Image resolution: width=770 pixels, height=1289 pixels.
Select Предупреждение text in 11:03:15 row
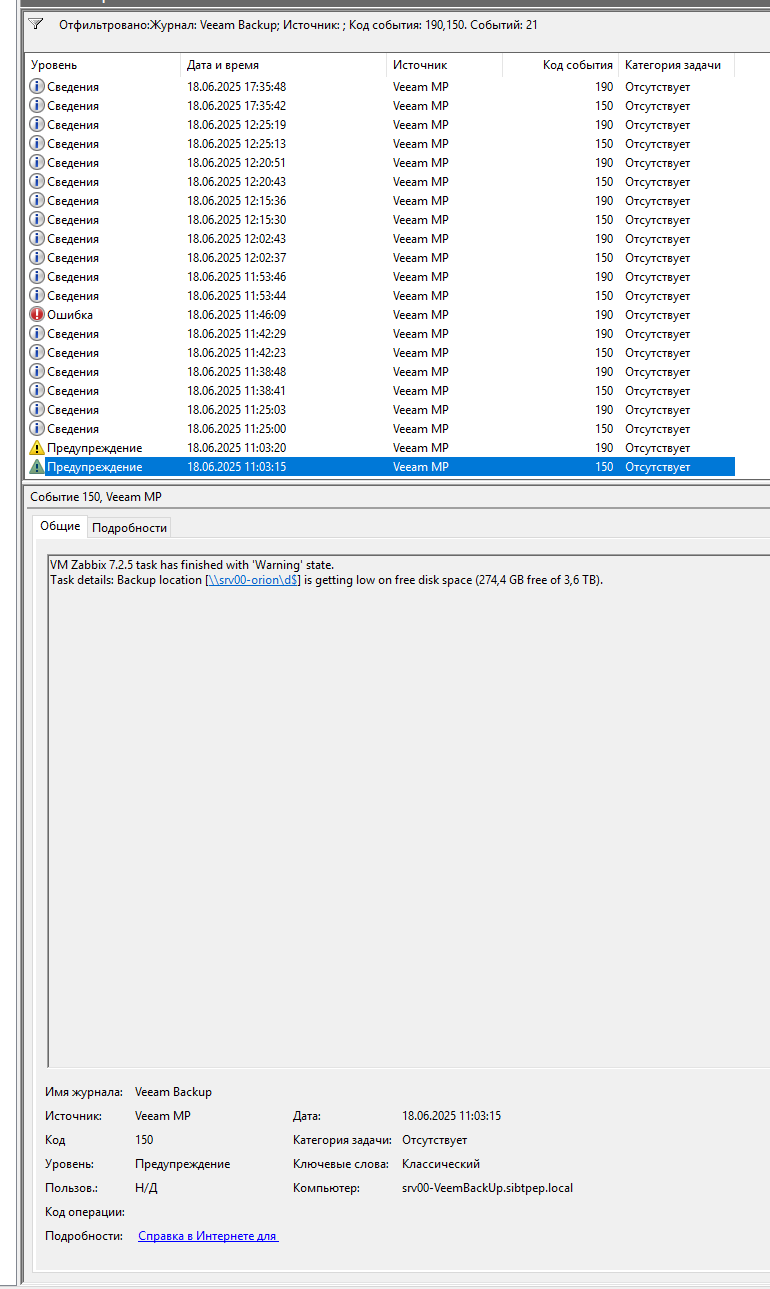pyautogui.click(x=94, y=467)
